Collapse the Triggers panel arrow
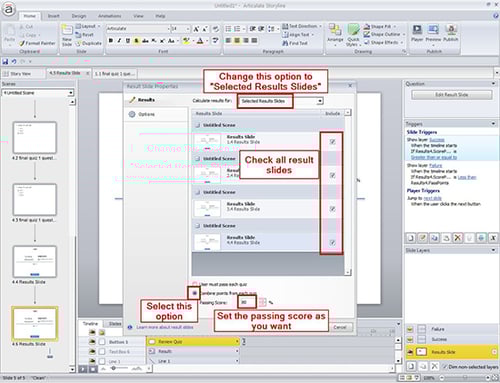Screen dimensions: 500x383 (x=493, y=124)
